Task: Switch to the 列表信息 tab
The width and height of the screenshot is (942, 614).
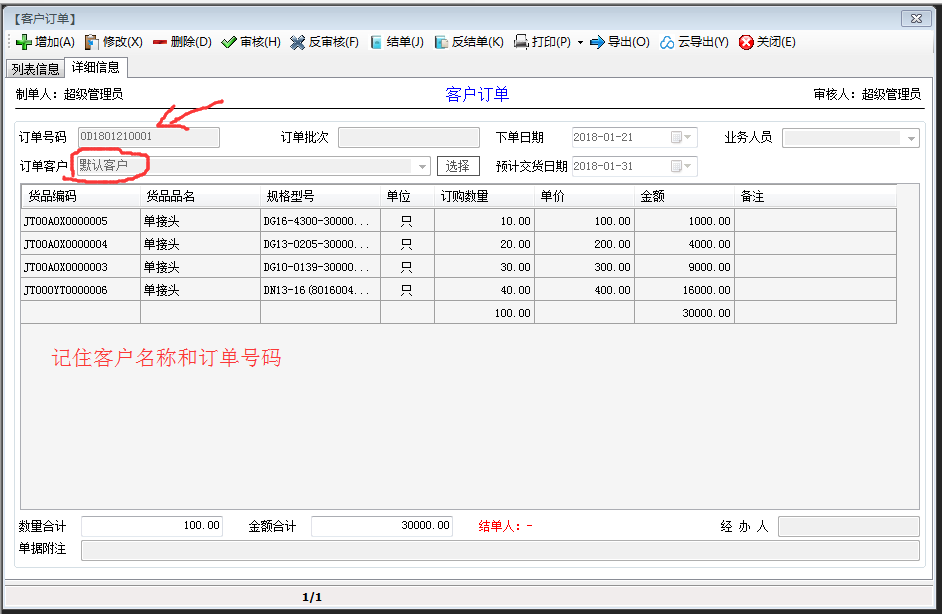Action: [35, 69]
